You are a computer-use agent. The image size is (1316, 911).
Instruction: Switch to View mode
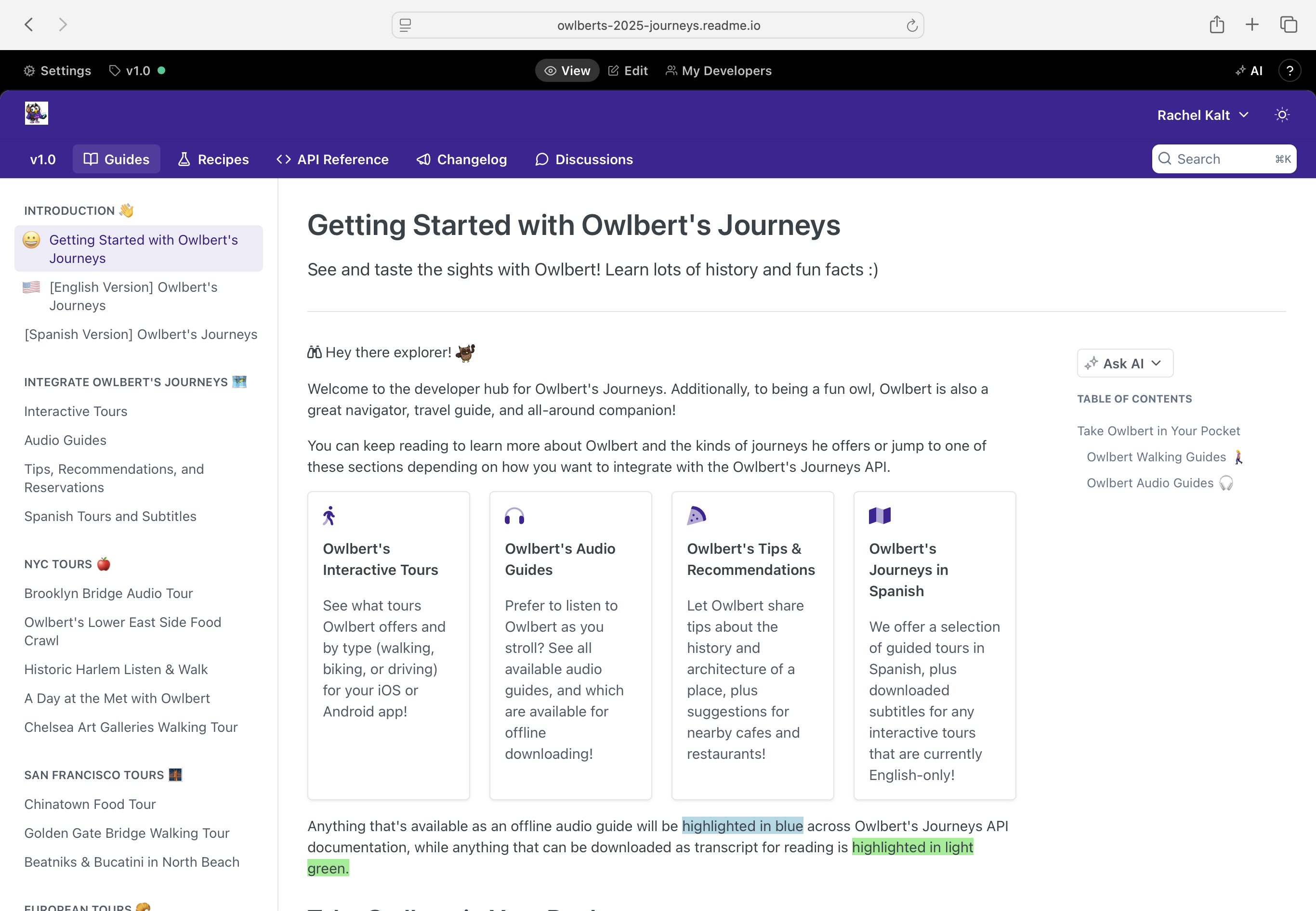click(567, 71)
